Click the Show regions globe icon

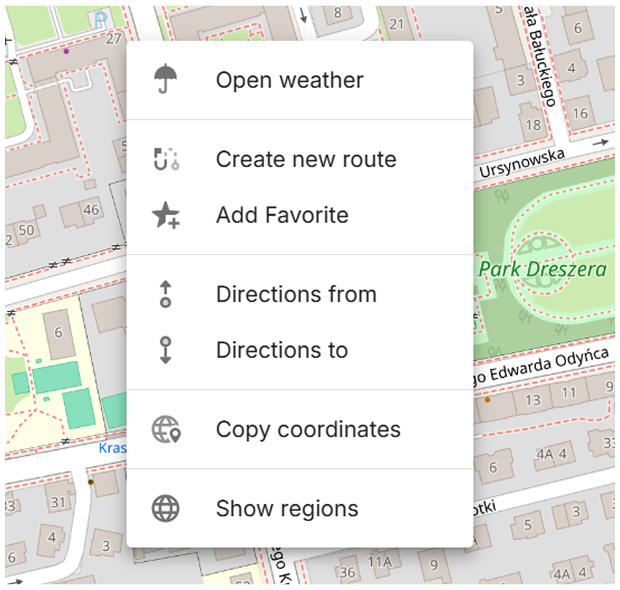point(166,508)
